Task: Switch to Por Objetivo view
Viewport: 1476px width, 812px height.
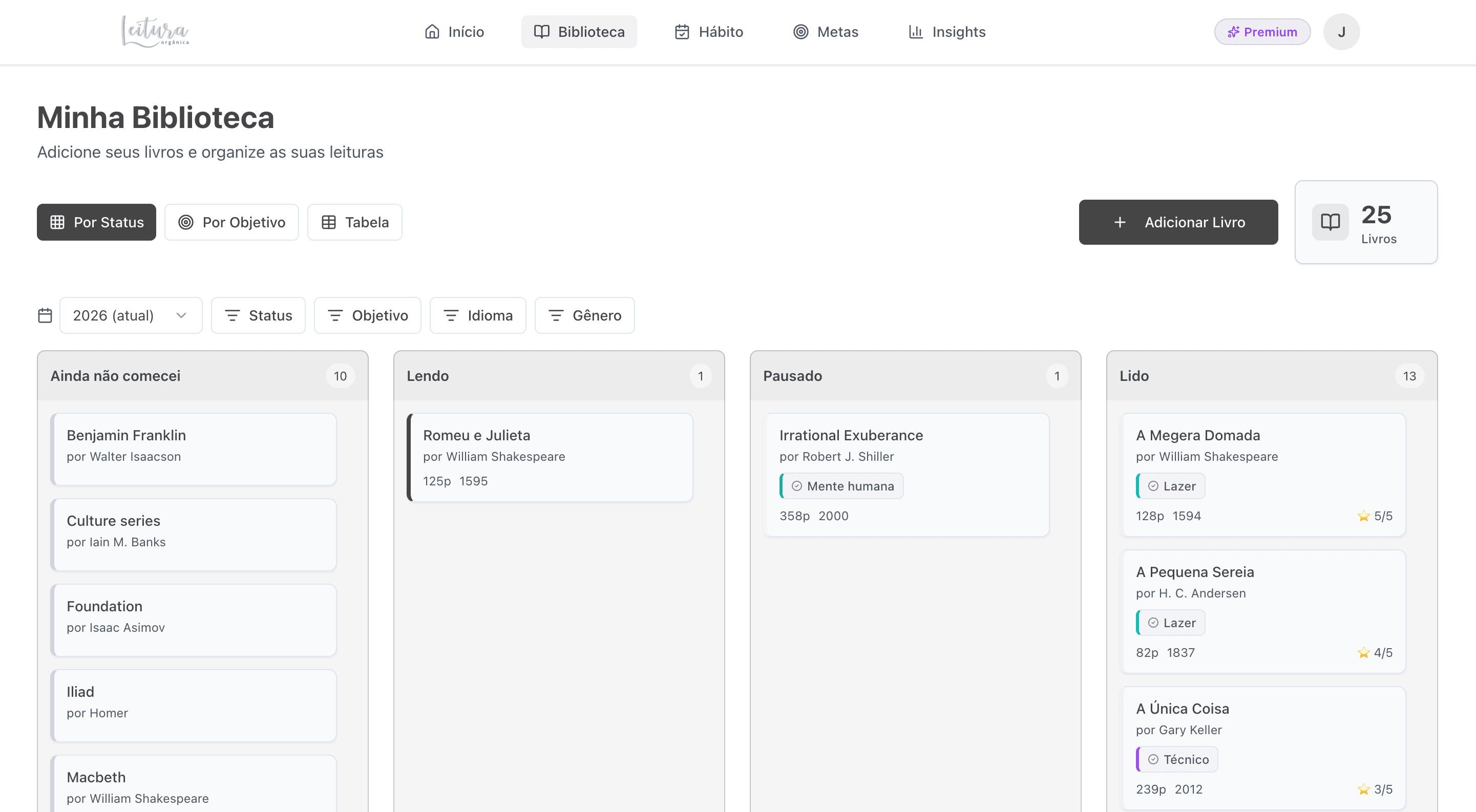Action: click(231, 222)
